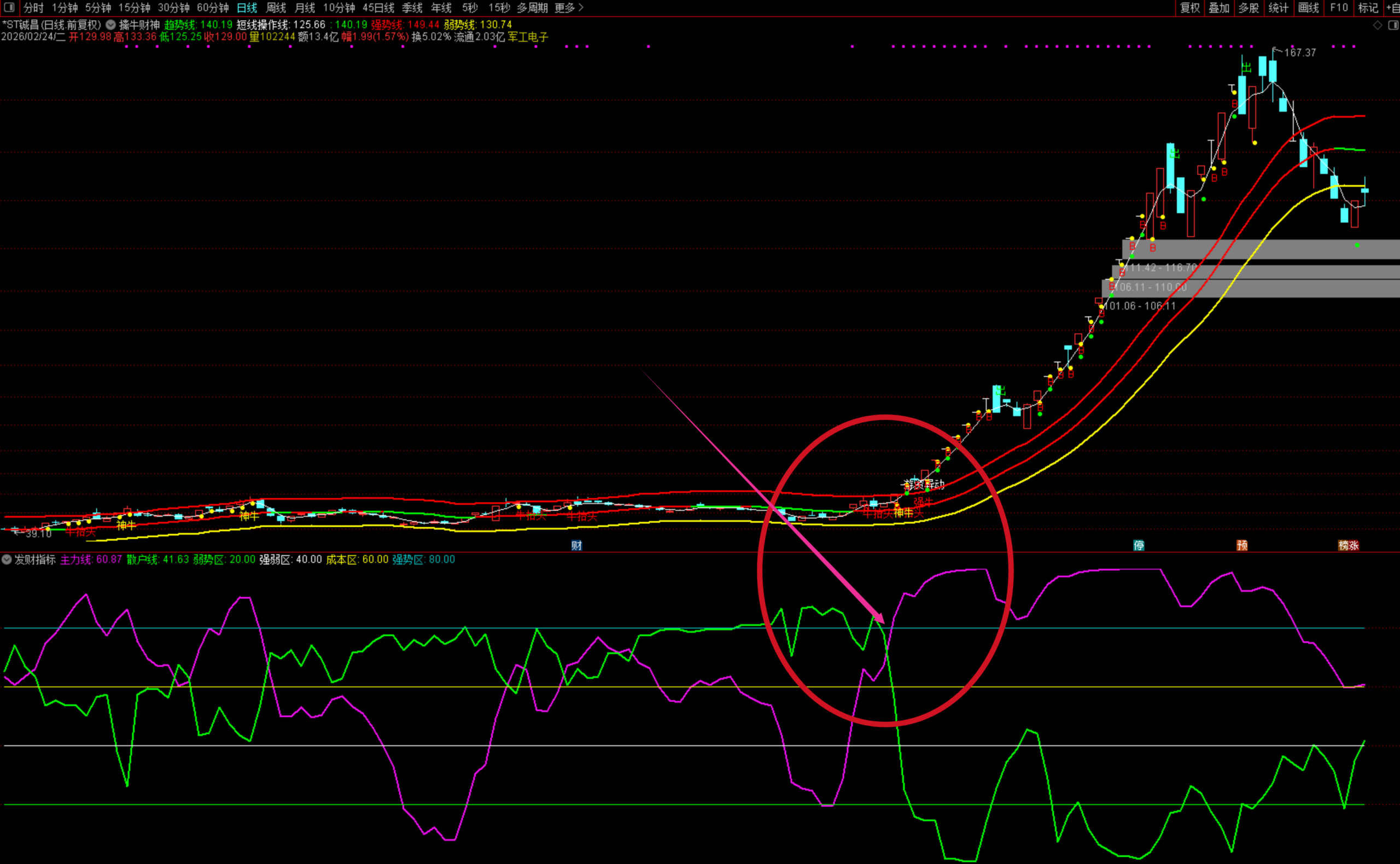Open the 画线 drawing tools
Image resolution: width=1400 pixels, height=864 pixels.
point(1308,8)
